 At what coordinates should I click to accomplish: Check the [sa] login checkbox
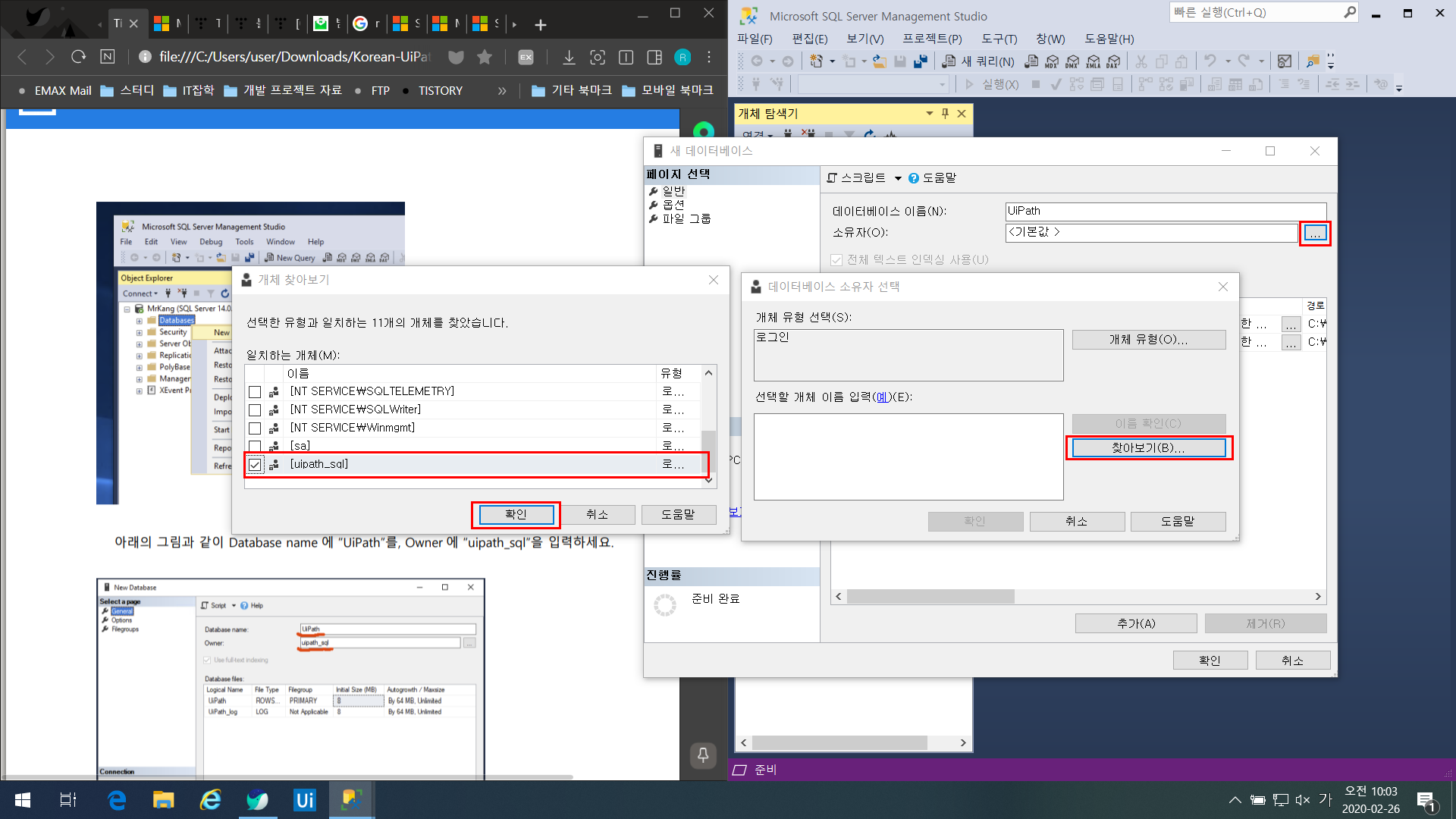tap(255, 447)
